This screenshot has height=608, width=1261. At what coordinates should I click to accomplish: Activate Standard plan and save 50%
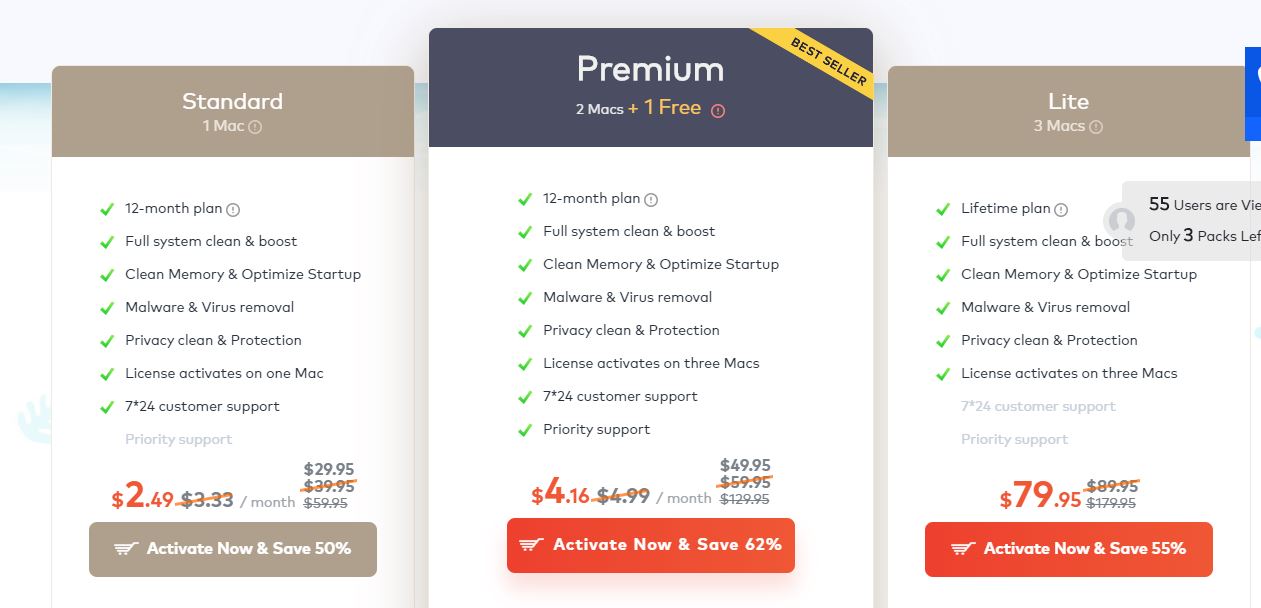click(x=233, y=549)
